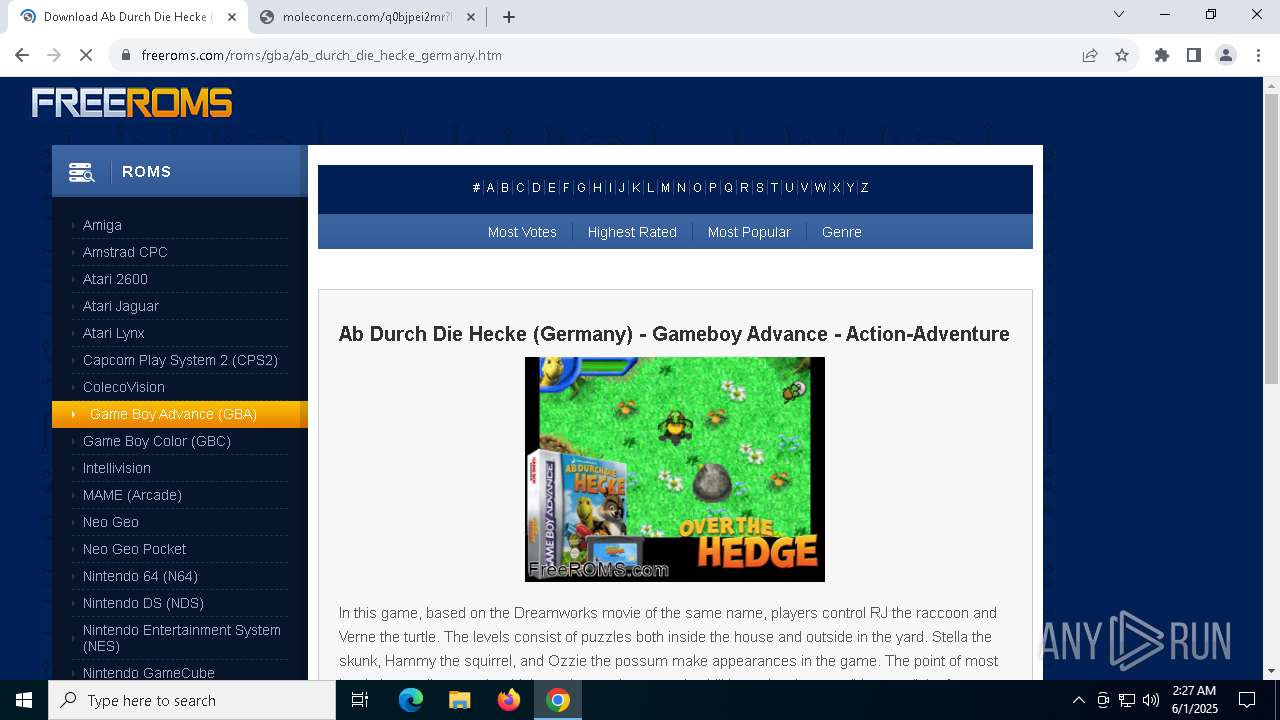Stop loading the page
The width and height of the screenshot is (1280, 720).
click(x=86, y=55)
